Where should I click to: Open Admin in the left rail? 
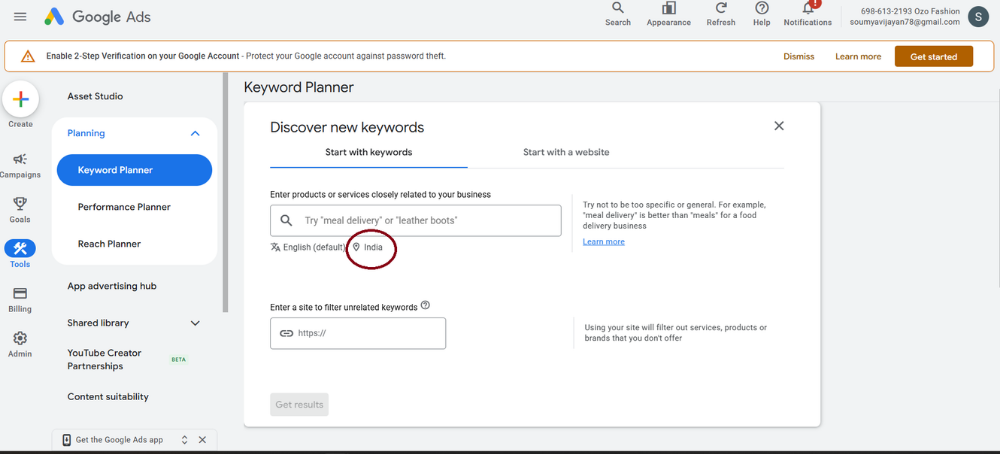coord(20,344)
